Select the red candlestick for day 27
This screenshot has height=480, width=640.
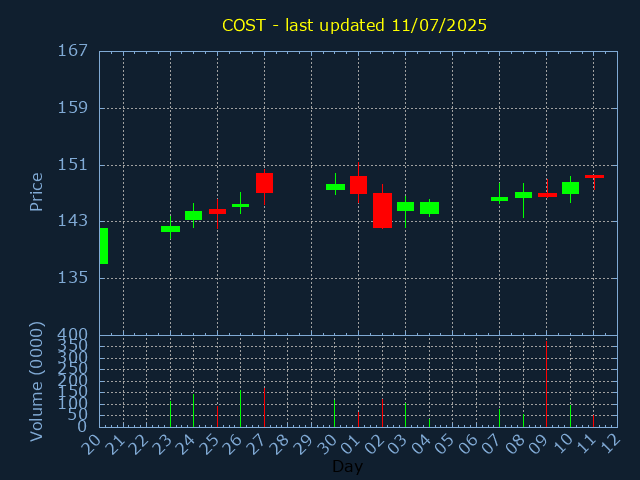point(264,183)
